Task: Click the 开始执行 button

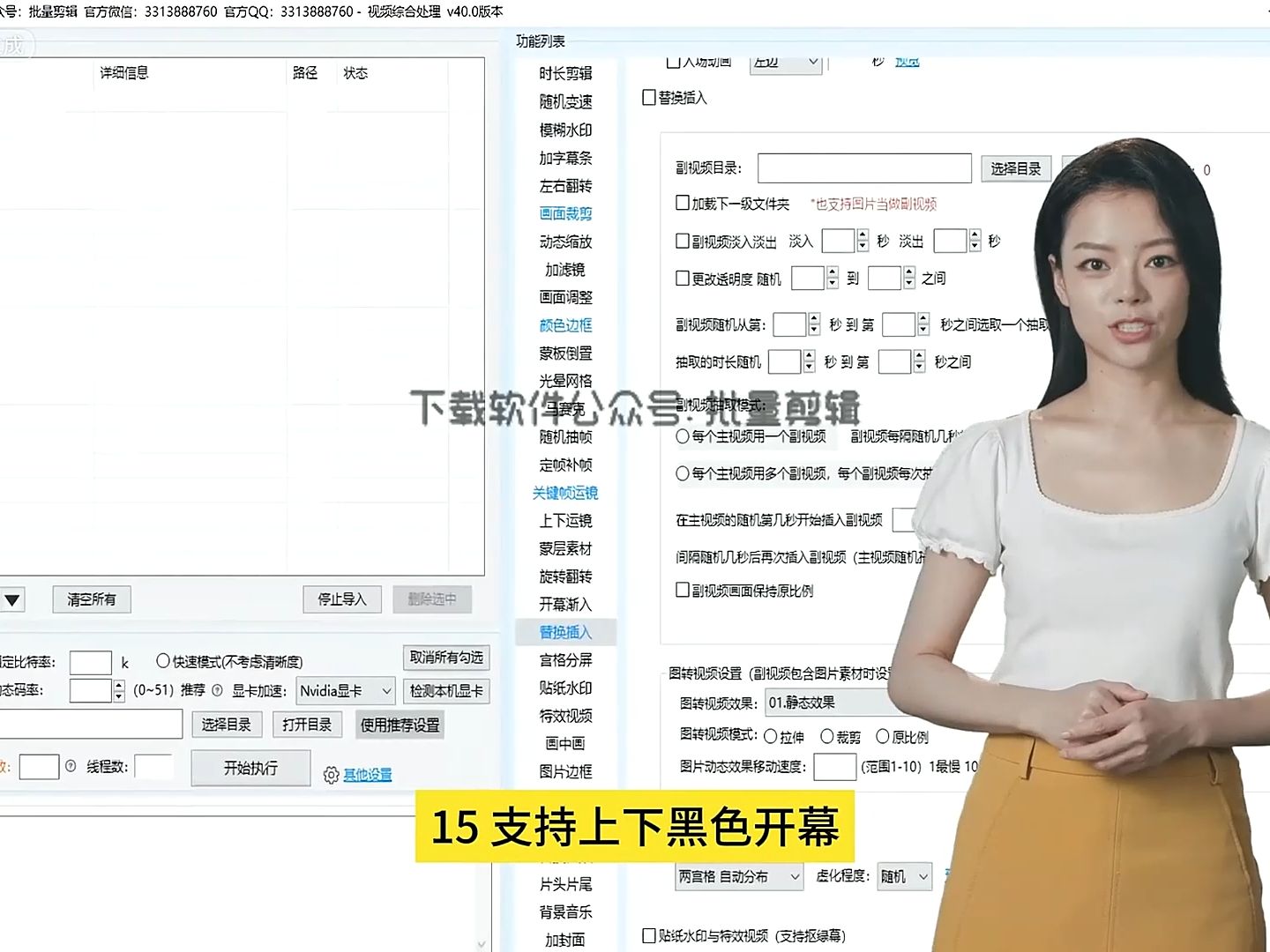Action: click(250, 767)
